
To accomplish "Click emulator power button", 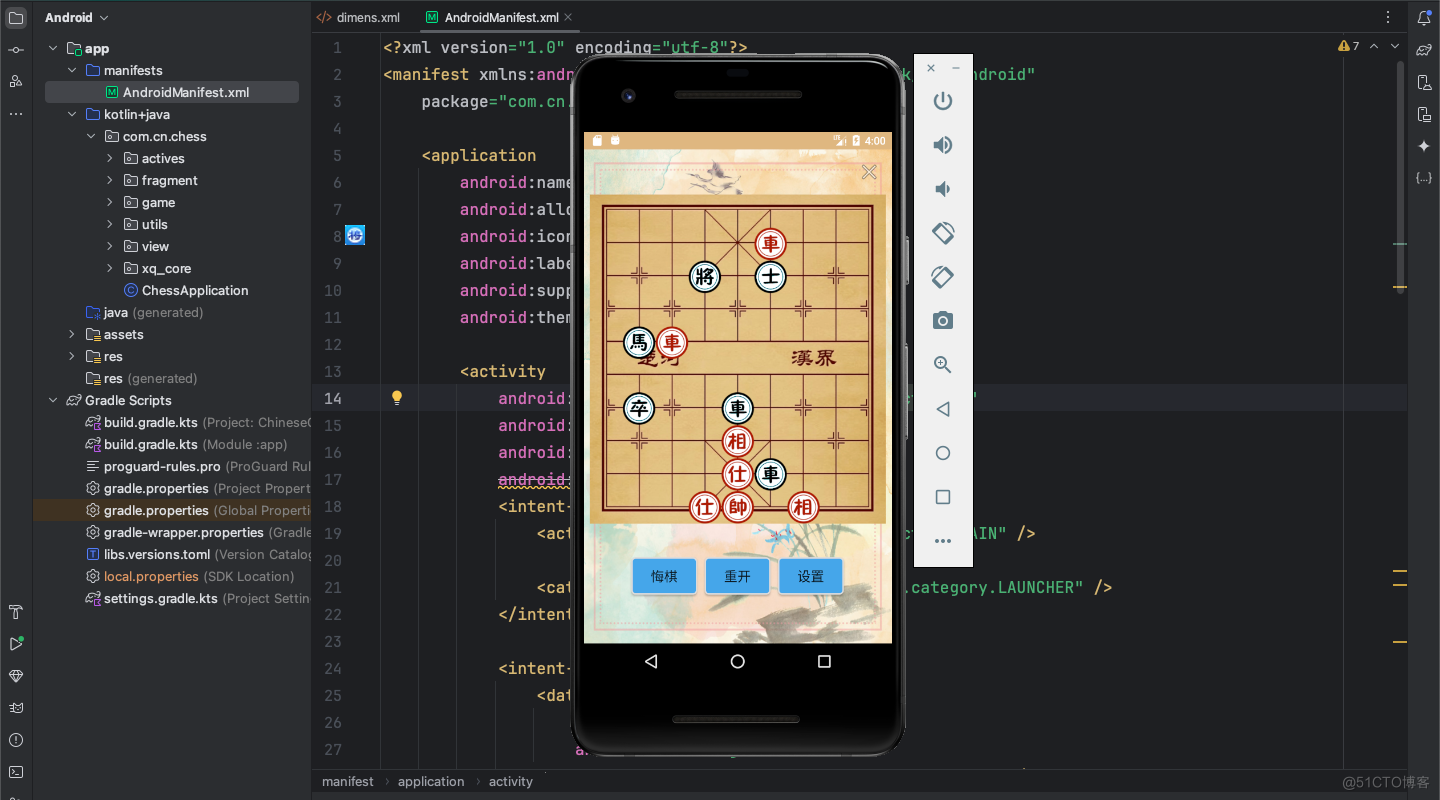I will tap(942, 101).
